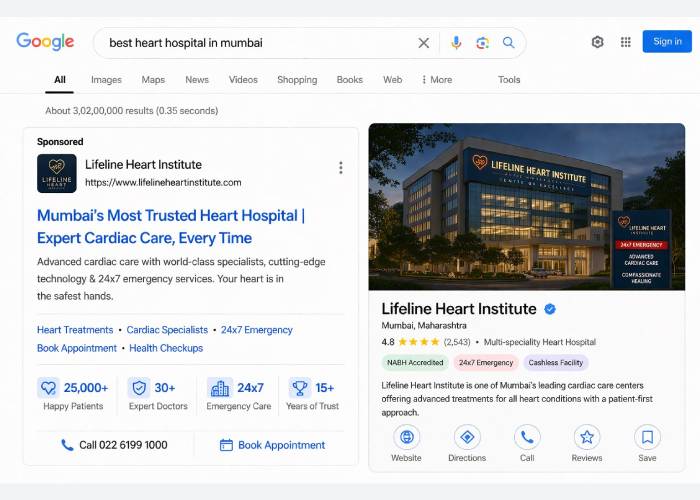Image resolution: width=700 pixels, height=500 pixels.
Task: Click the heart icon beside 25,000+ Happy Patients
Action: click(48, 388)
